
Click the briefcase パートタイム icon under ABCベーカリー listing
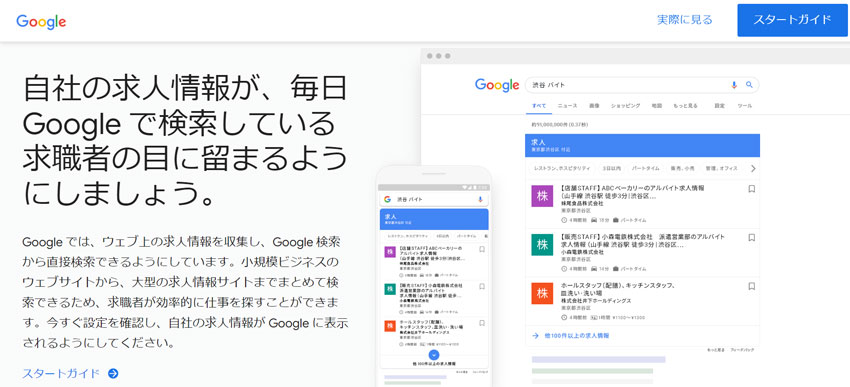pyautogui.click(x=616, y=220)
